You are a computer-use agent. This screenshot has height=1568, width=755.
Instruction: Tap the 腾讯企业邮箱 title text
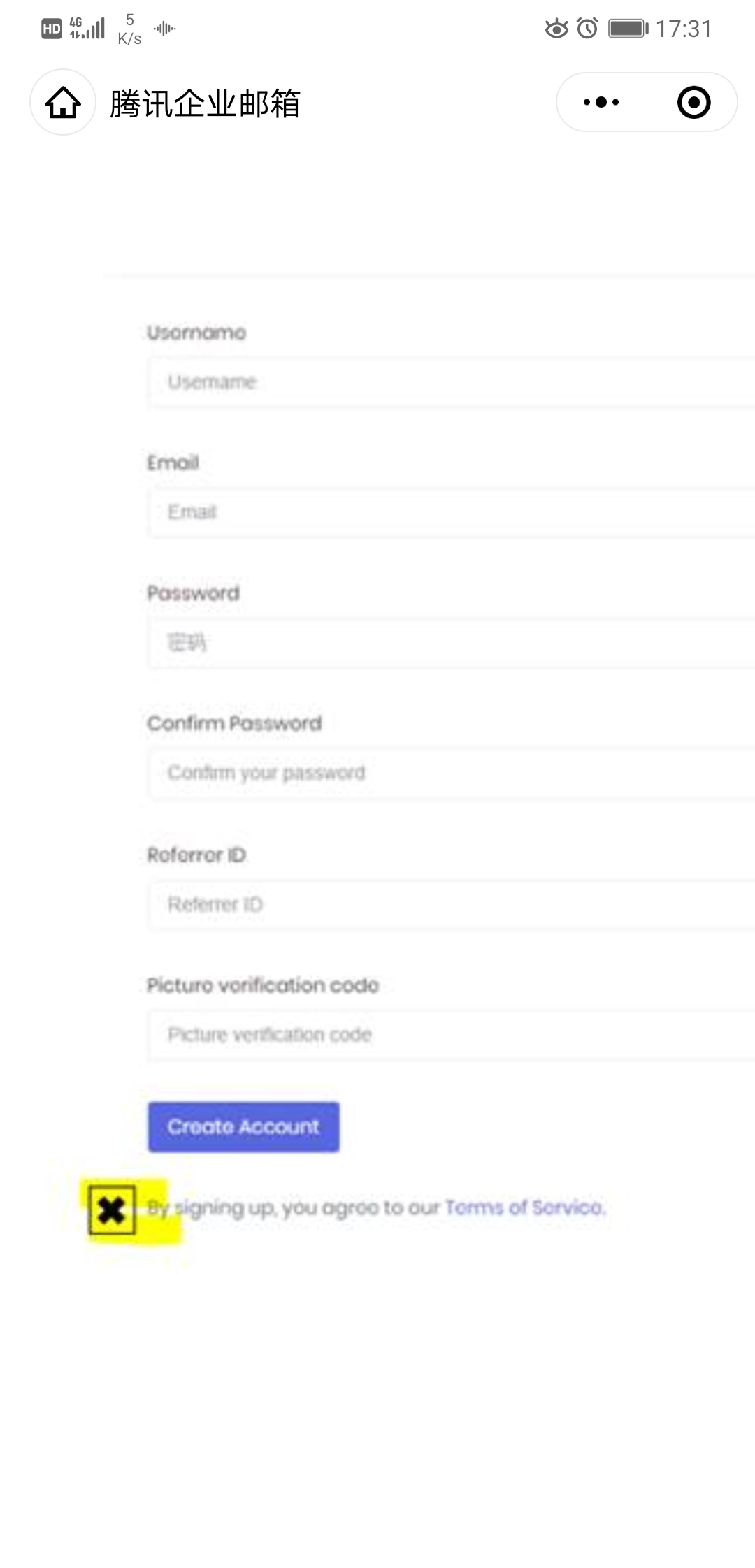(x=205, y=103)
